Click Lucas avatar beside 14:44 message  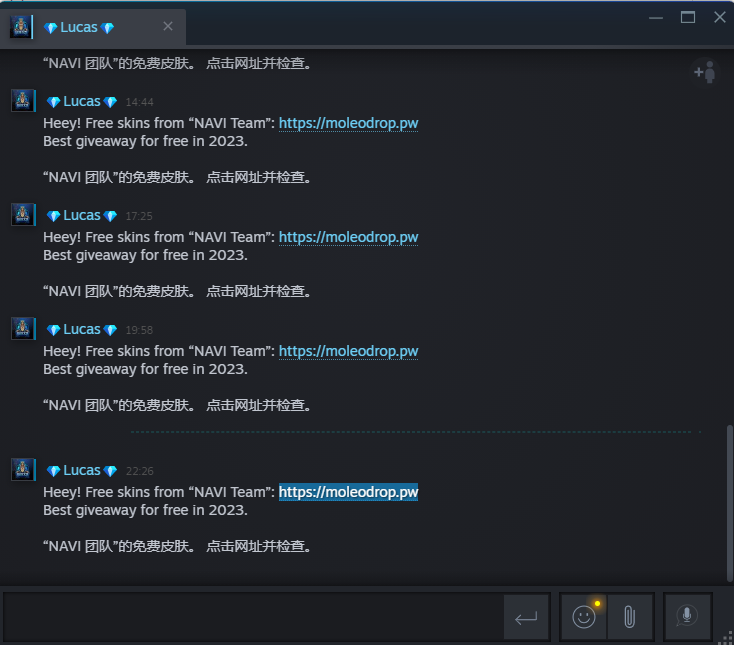coord(23,100)
